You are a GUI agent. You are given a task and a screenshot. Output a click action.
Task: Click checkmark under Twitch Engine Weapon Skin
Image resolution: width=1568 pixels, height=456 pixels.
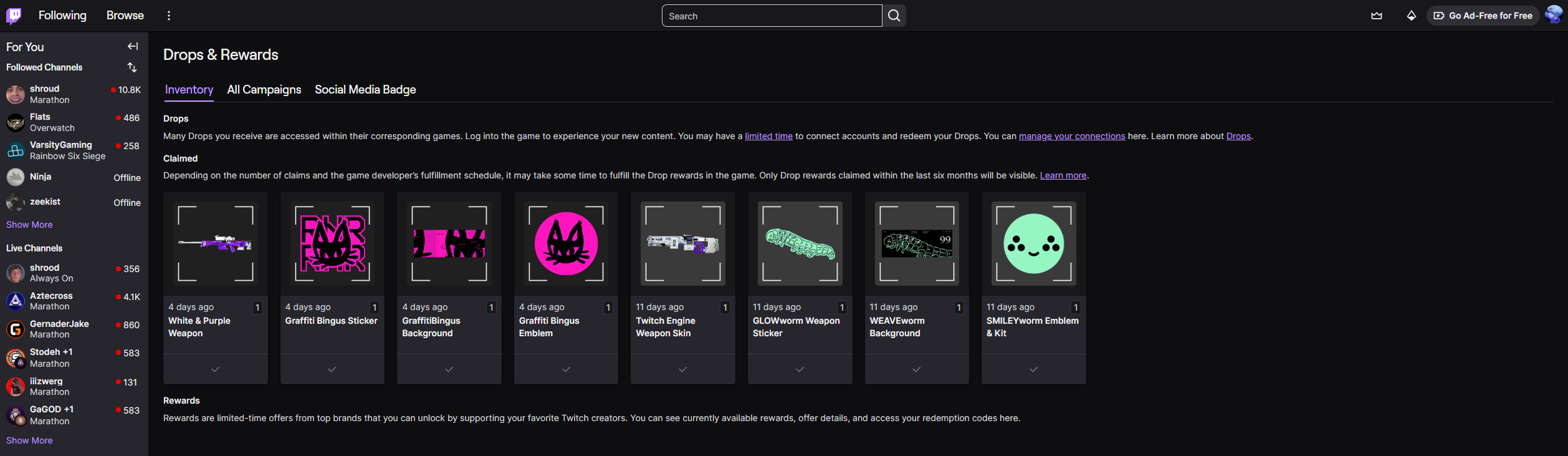pyautogui.click(x=682, y=369)
